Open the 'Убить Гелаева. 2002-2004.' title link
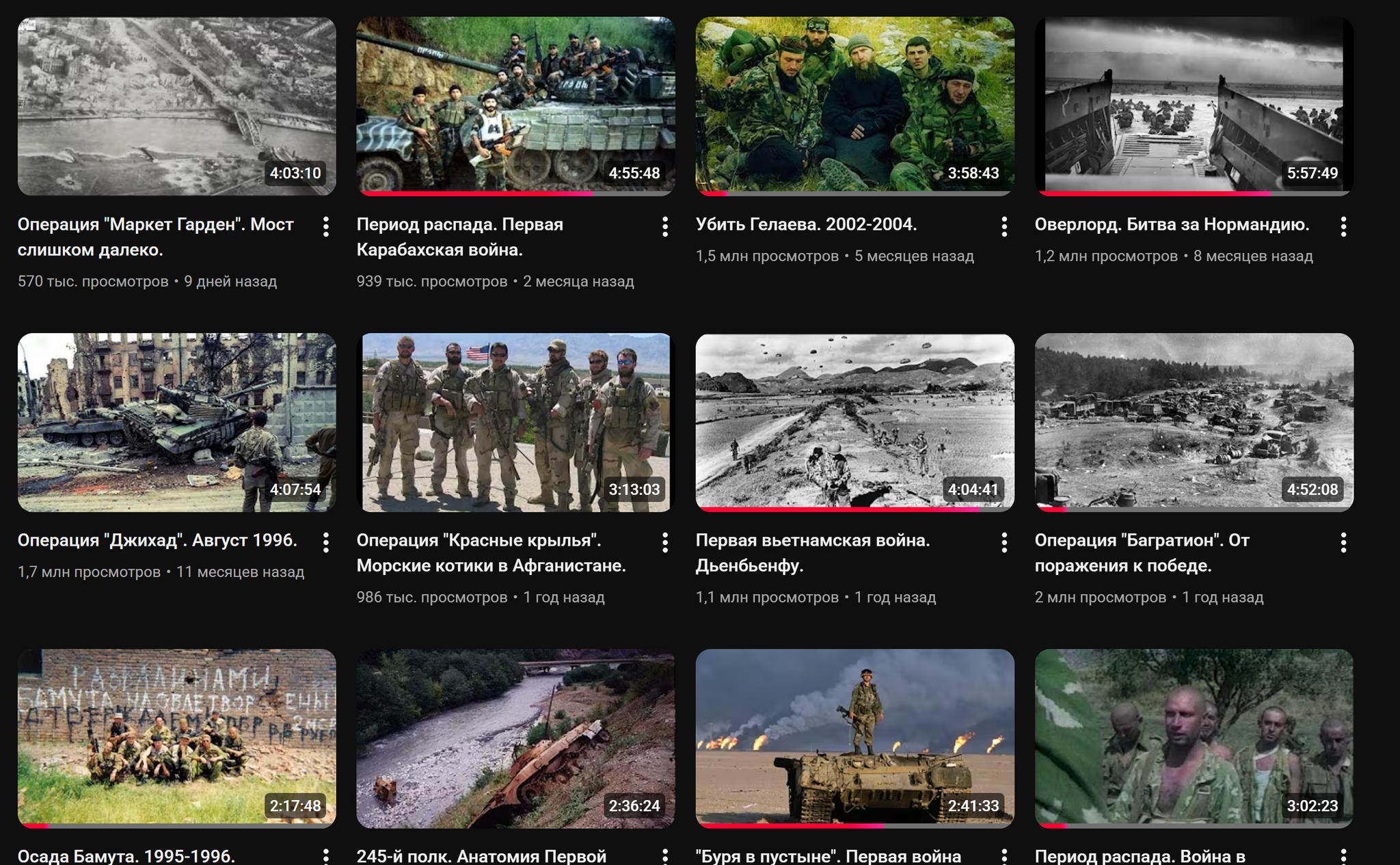Viewport: 1400px width, 865px height. click(x=806, y=224)
